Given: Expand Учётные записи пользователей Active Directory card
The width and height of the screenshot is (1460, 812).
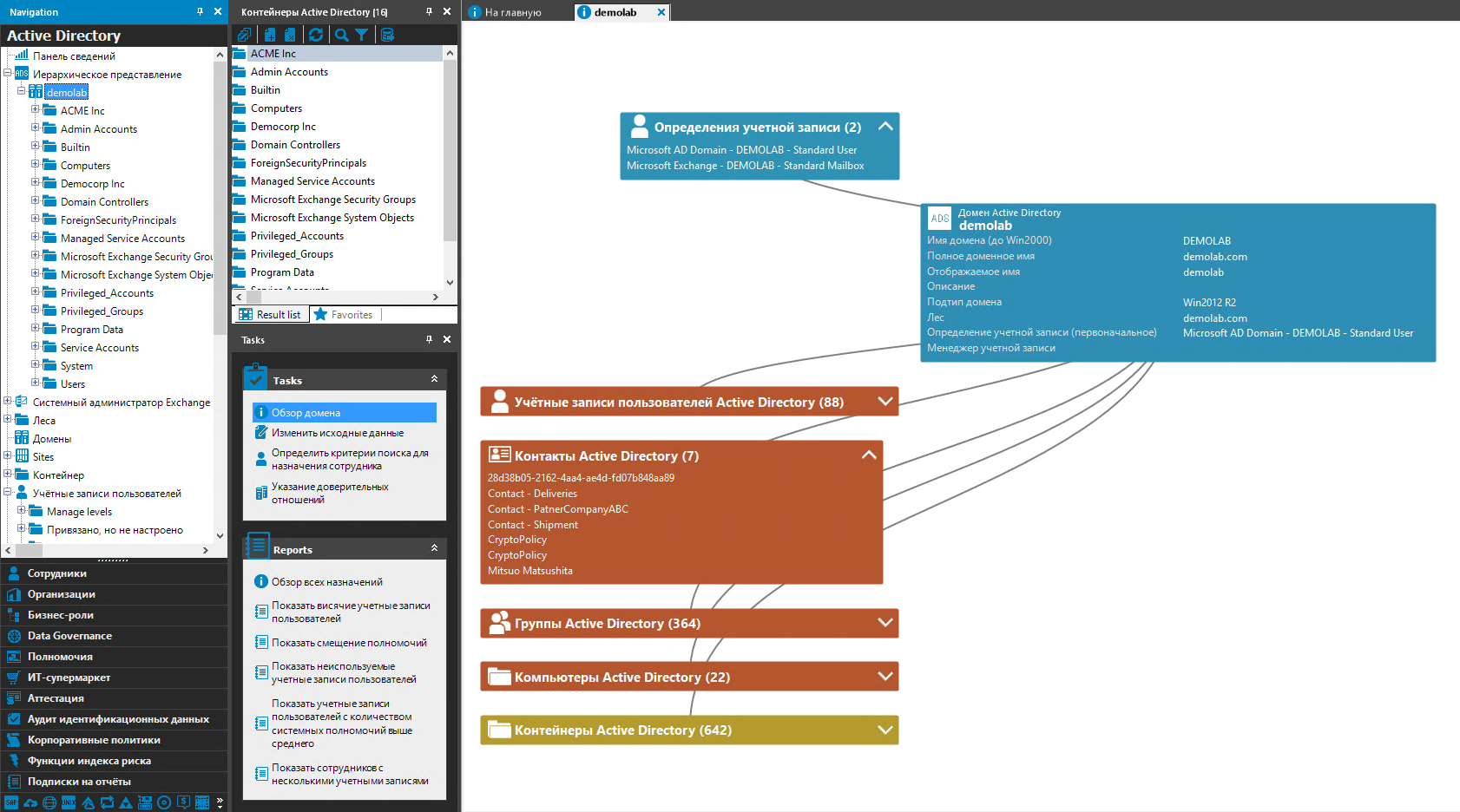Looking at the screenshot, I should pyautogui.click(x=885, y=402).
